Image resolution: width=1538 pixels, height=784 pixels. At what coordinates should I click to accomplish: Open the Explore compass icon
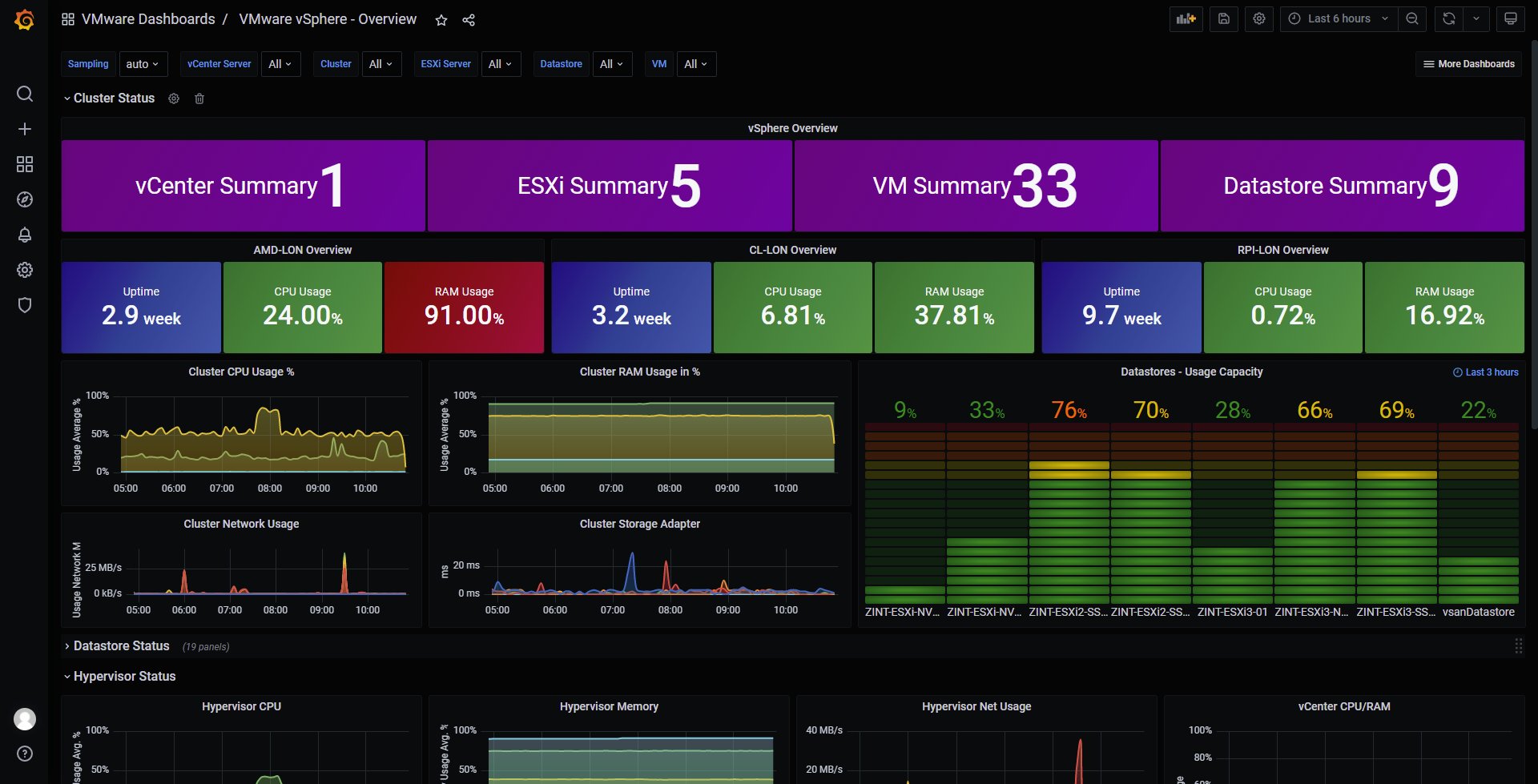25,199
